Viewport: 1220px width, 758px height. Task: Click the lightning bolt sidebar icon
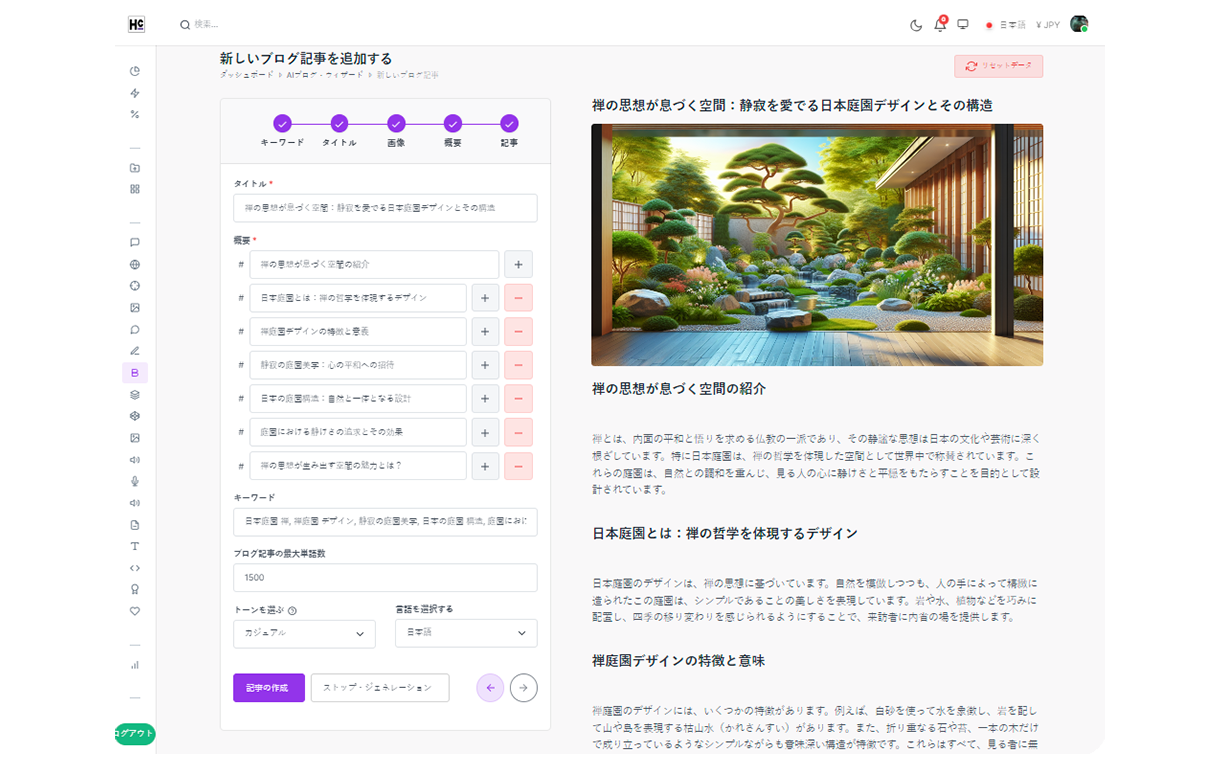coord(135,93)
